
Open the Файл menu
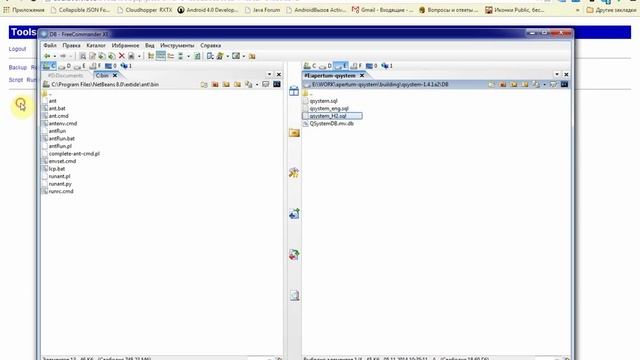(50, 45)
